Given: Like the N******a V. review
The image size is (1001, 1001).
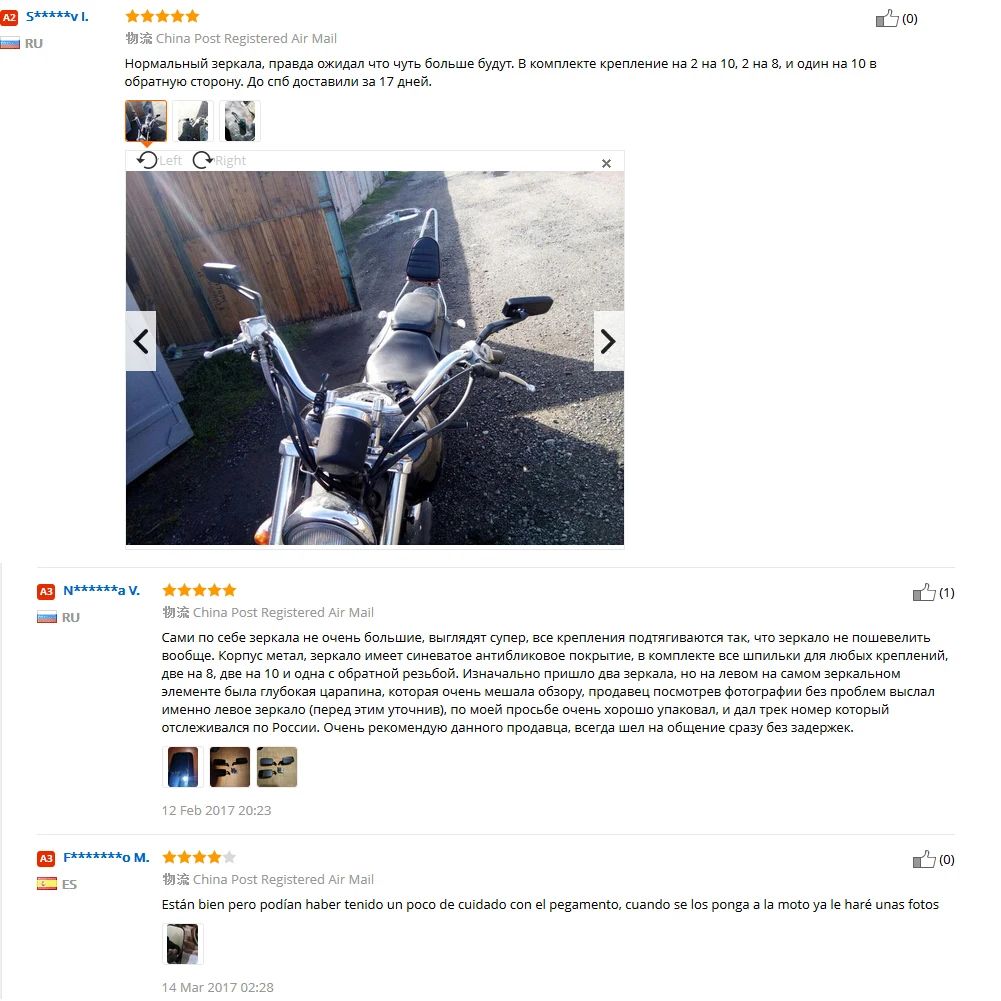Looking at the screenshot, I should pyautogui.click(x=924, y=592).
